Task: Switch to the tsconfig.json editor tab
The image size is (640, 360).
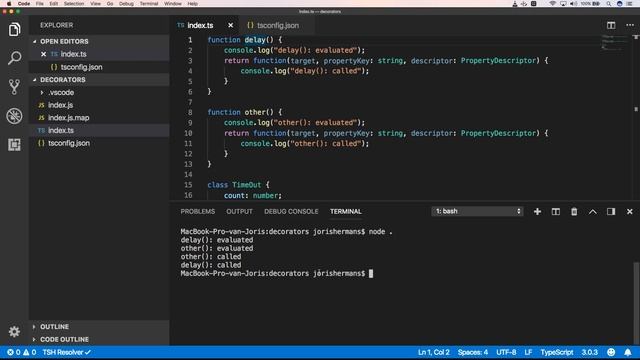Action: (x=278, y=25)
